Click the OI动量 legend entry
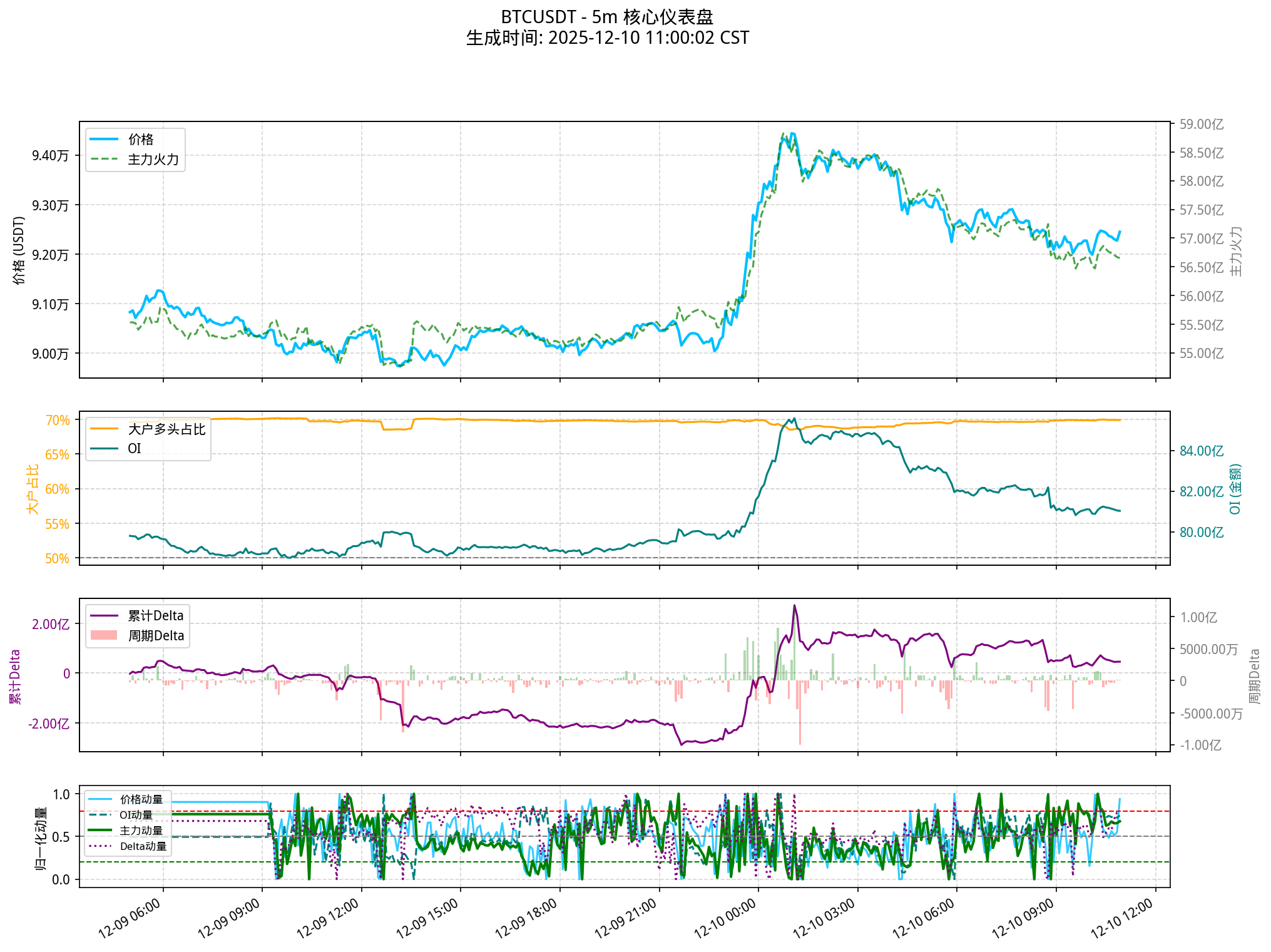This screenshot has width=1271, height=952. (x=136, y=815)
